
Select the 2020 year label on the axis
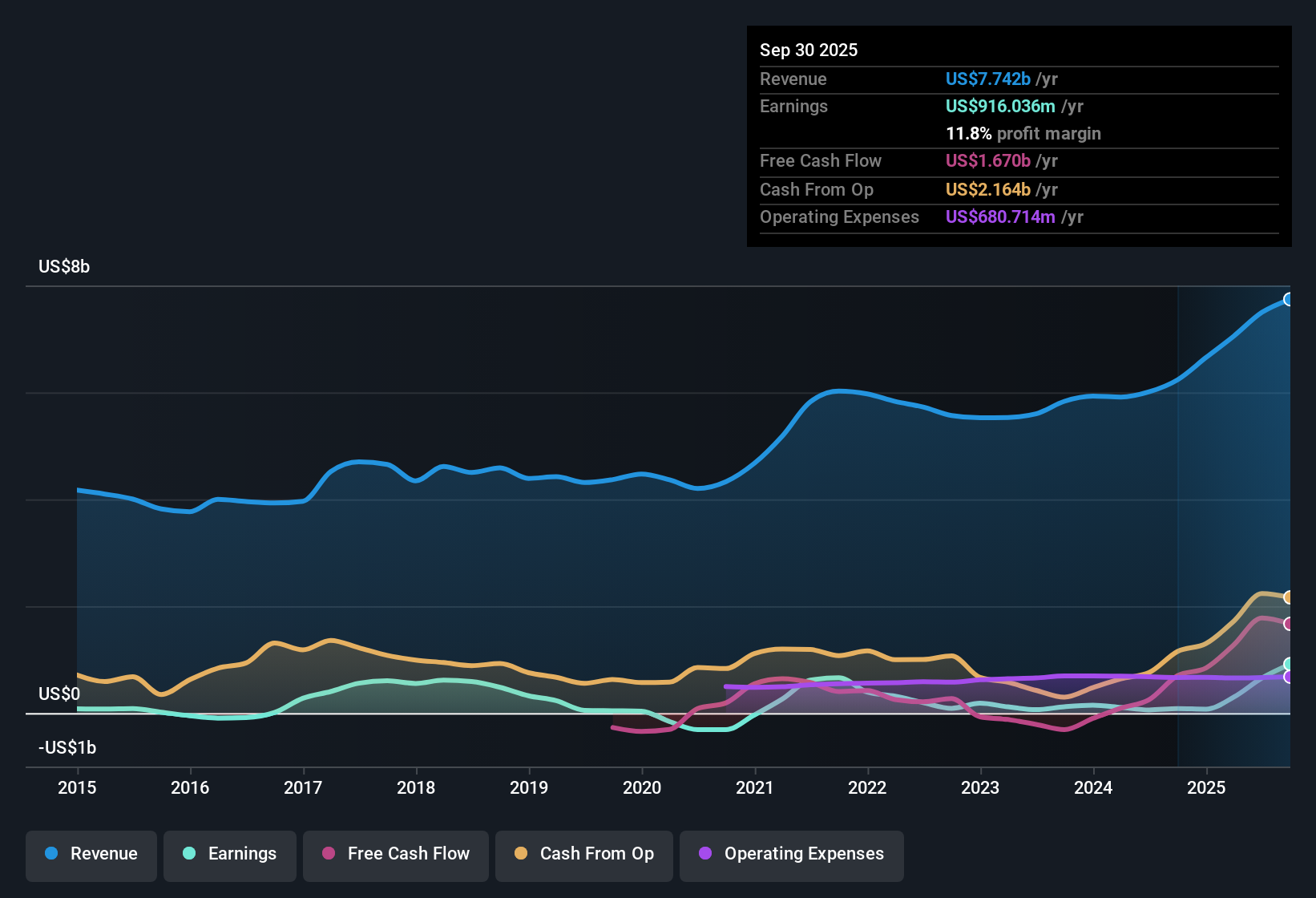[642, 788]
